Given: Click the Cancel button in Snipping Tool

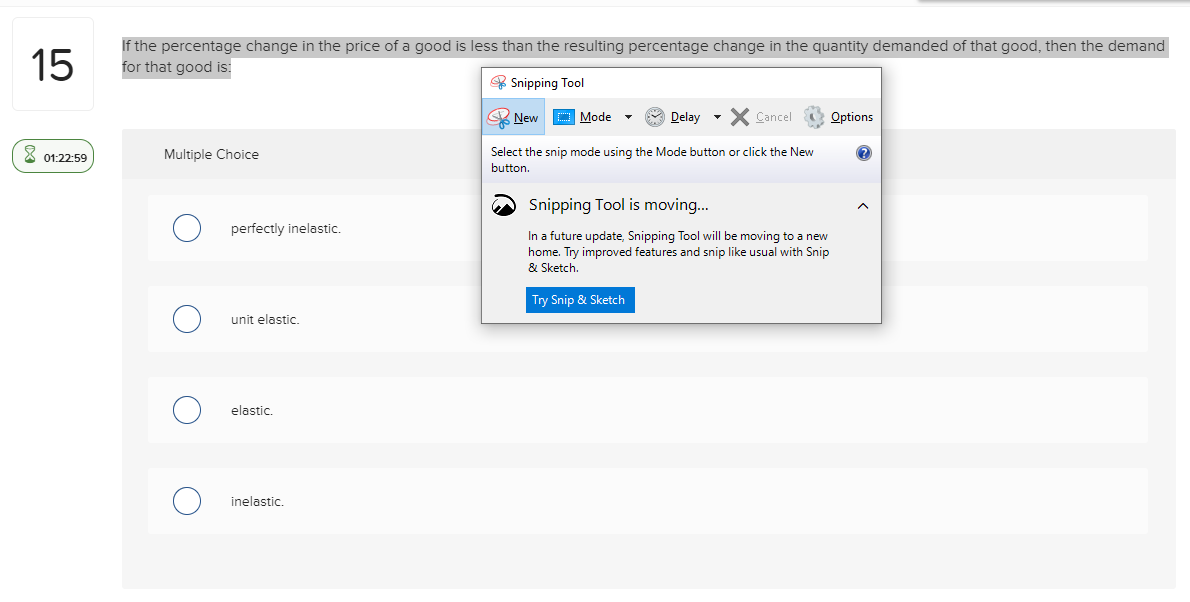Looking at the screenshot, I should pos(761,117).
